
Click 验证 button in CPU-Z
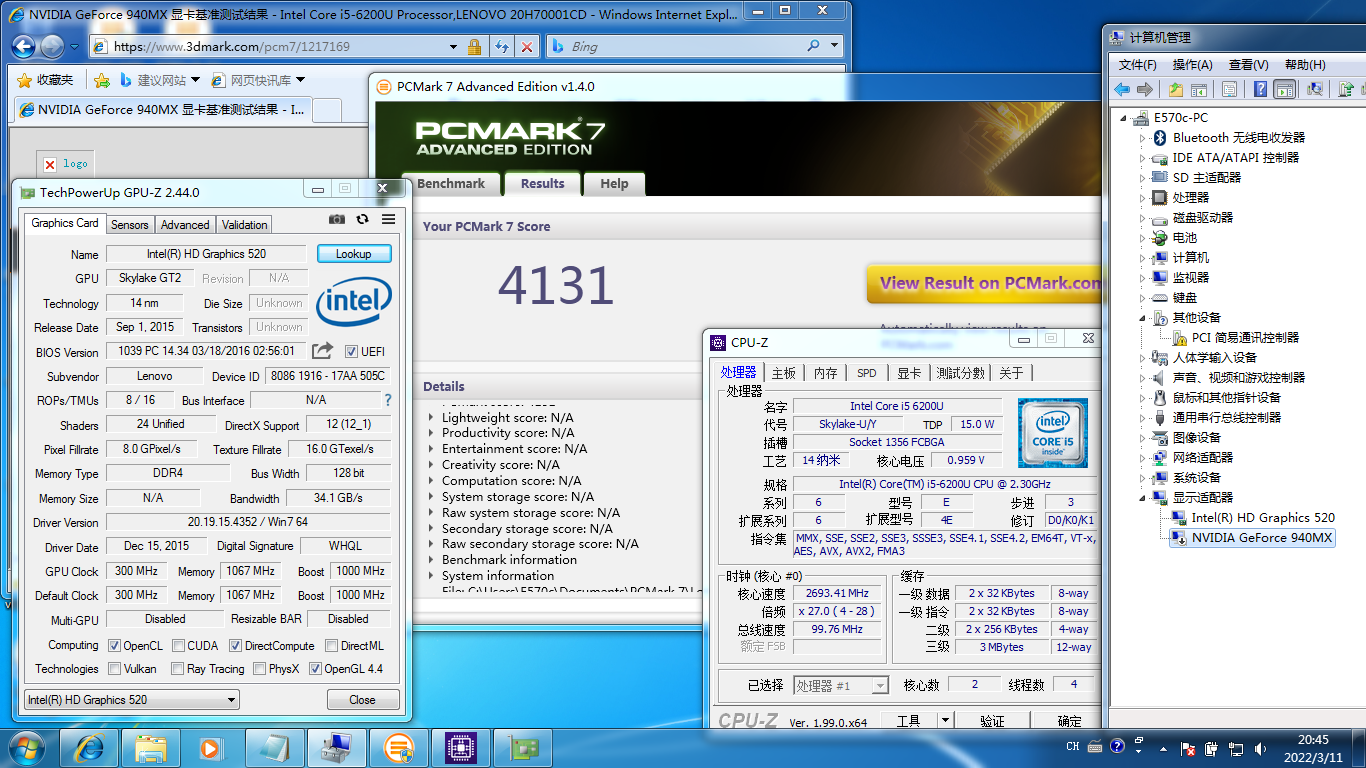pos(992,721)
